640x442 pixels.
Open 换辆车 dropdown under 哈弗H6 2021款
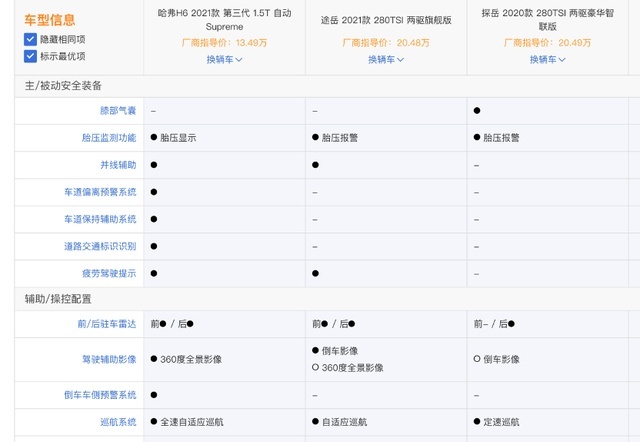pos(224,60)
